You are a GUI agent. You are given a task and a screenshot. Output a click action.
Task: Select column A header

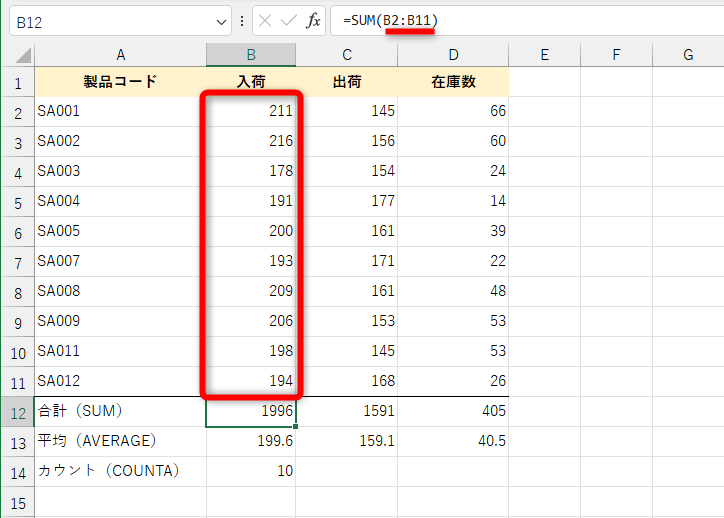(121, 55)
